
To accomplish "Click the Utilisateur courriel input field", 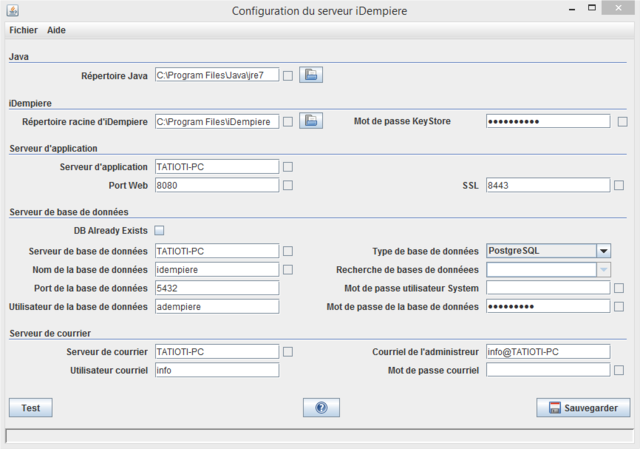I will coord(216,370).
